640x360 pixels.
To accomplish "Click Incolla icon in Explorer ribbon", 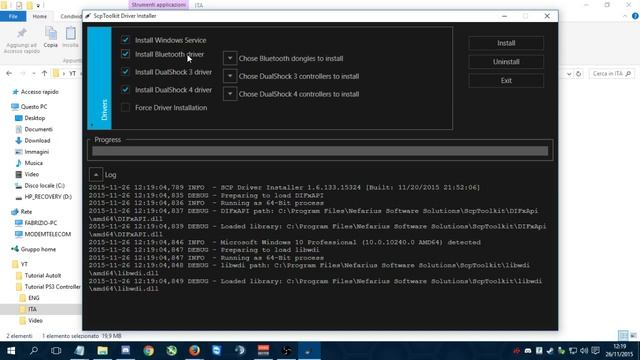I will pos(71,37).
